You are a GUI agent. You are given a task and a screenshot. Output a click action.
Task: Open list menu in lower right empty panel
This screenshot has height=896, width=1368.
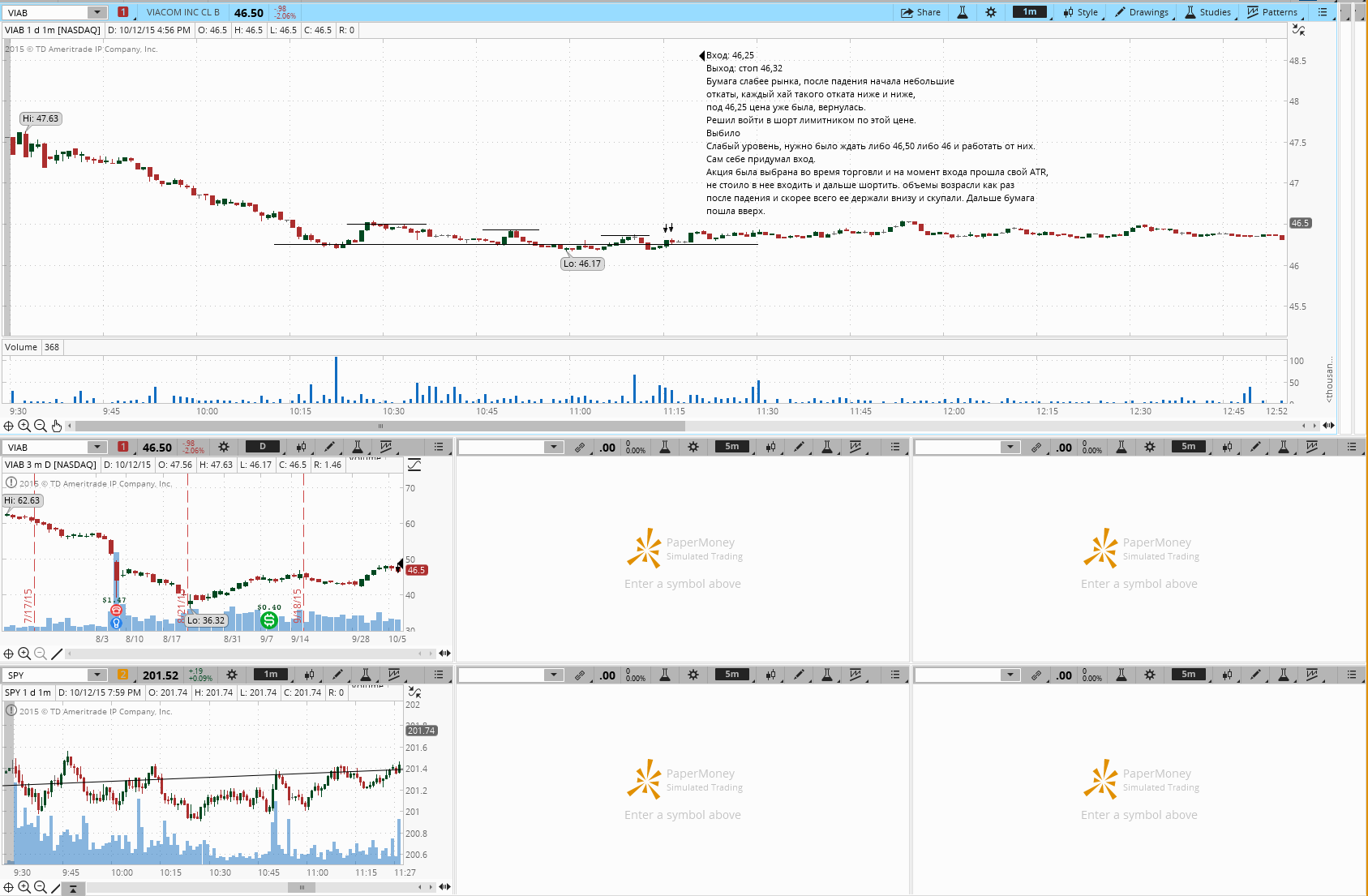1352,675
